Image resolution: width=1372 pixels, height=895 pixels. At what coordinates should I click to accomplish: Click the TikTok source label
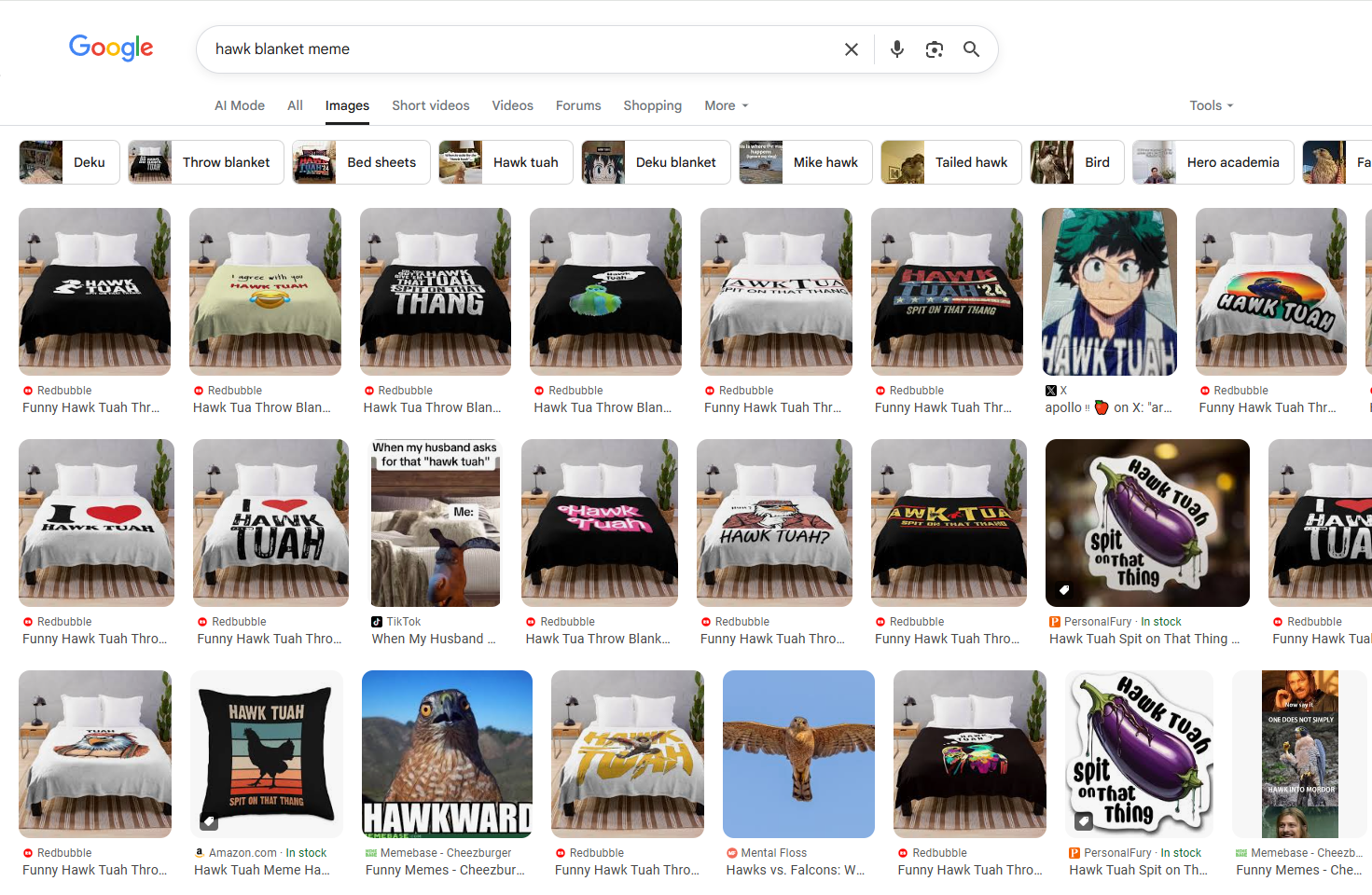pyautogui.click(x=404, y=622)
